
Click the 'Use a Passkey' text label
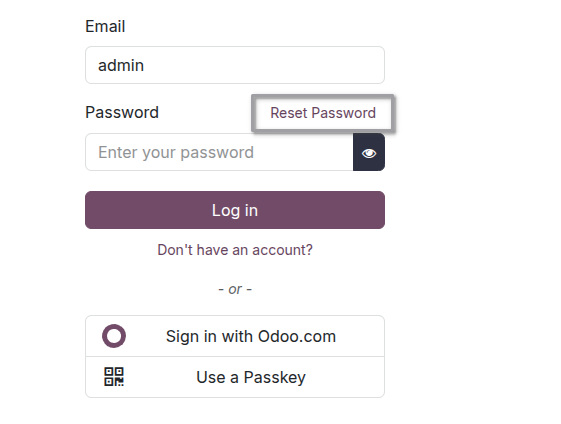coord(251,377)
